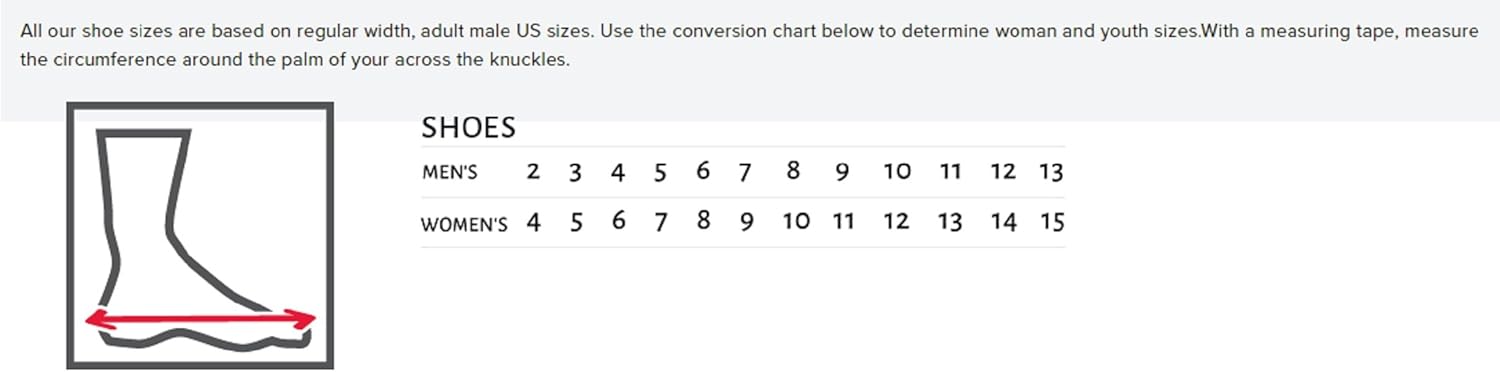Viewport: 1500px width, 372px height.
Task: Click men's size 6 in the chart
Action: click(703, 172)
